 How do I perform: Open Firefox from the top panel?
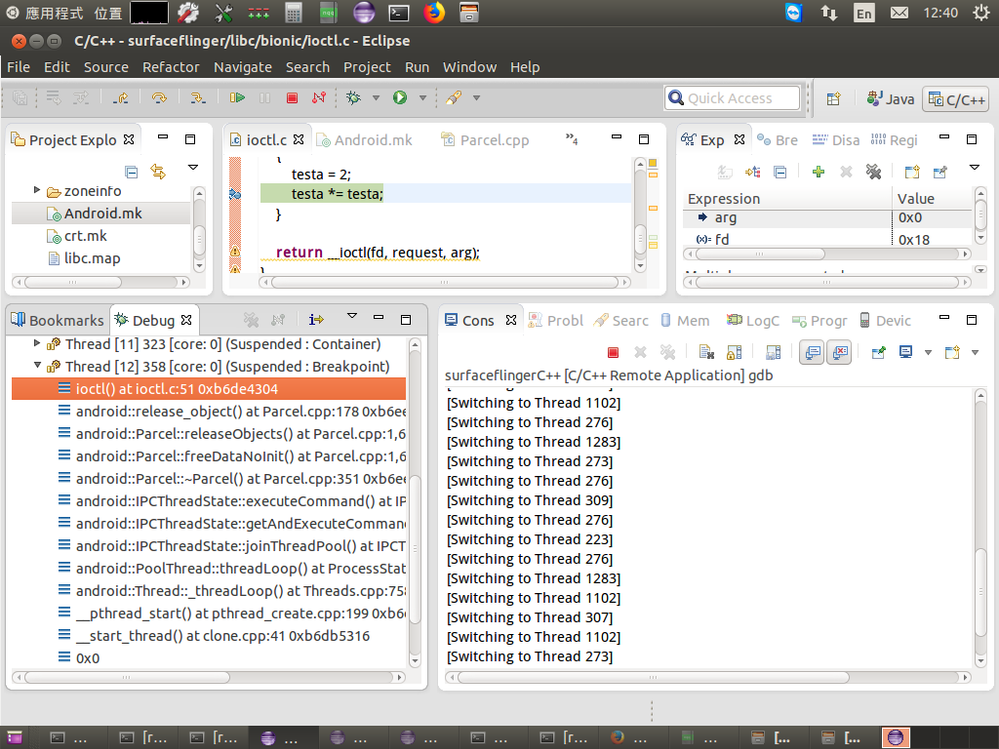coord(434,12)
